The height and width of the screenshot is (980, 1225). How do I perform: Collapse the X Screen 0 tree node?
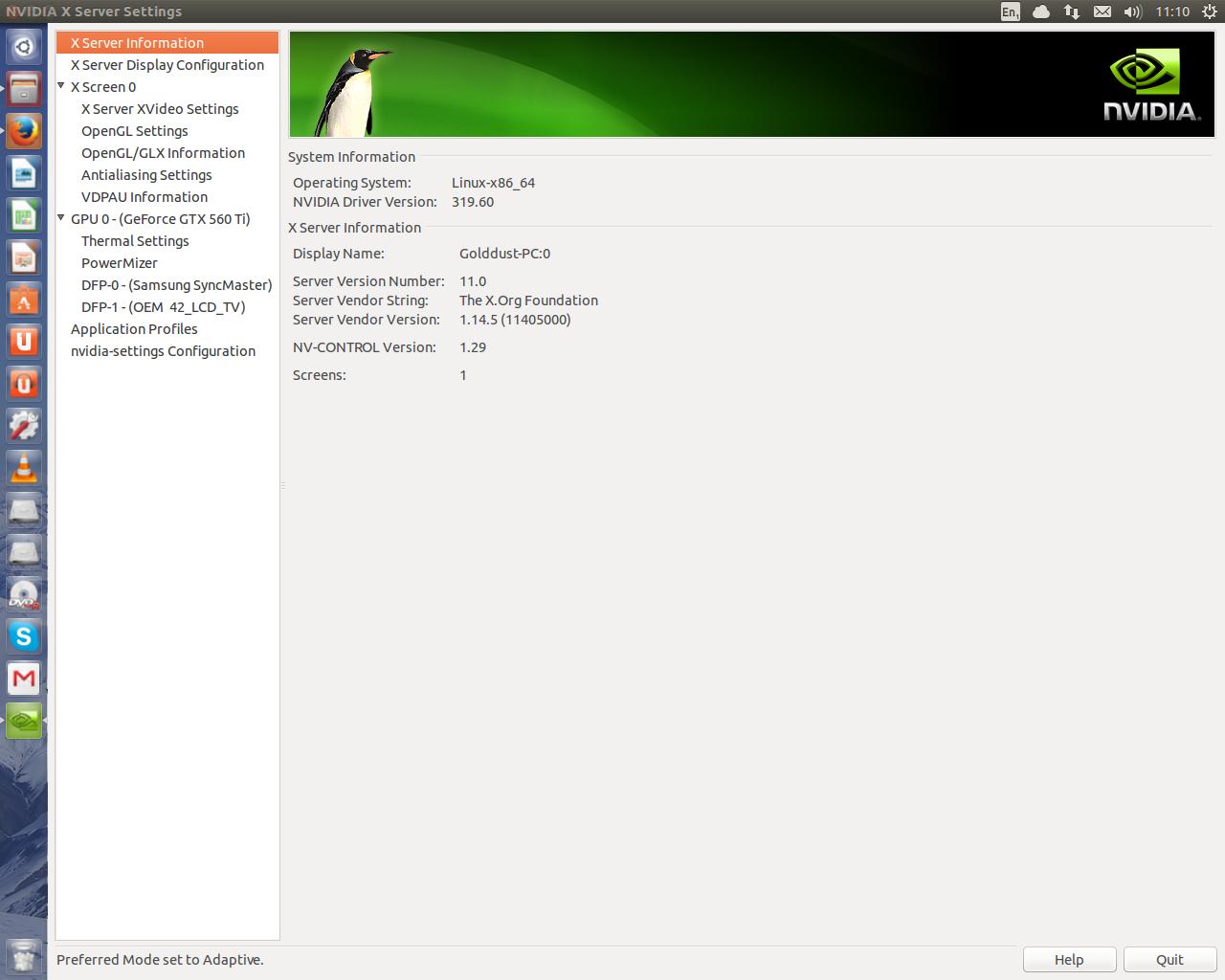[x=61, y=86]
